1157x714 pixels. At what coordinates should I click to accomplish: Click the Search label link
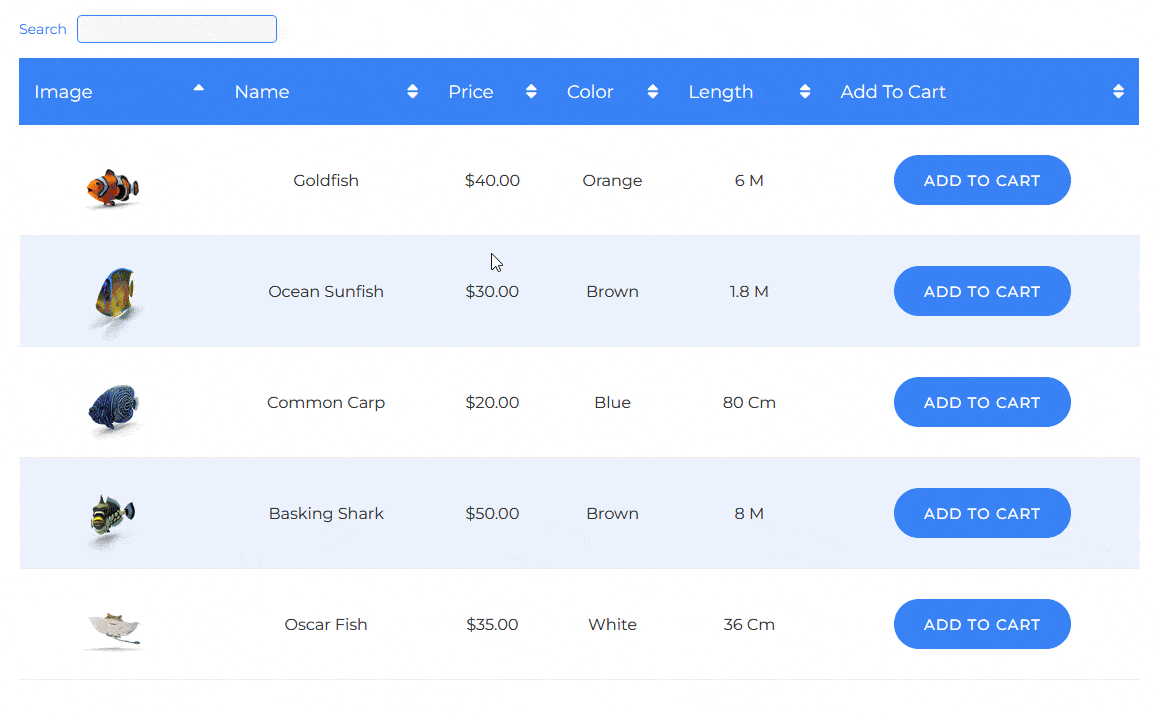[x=42, y=29]
